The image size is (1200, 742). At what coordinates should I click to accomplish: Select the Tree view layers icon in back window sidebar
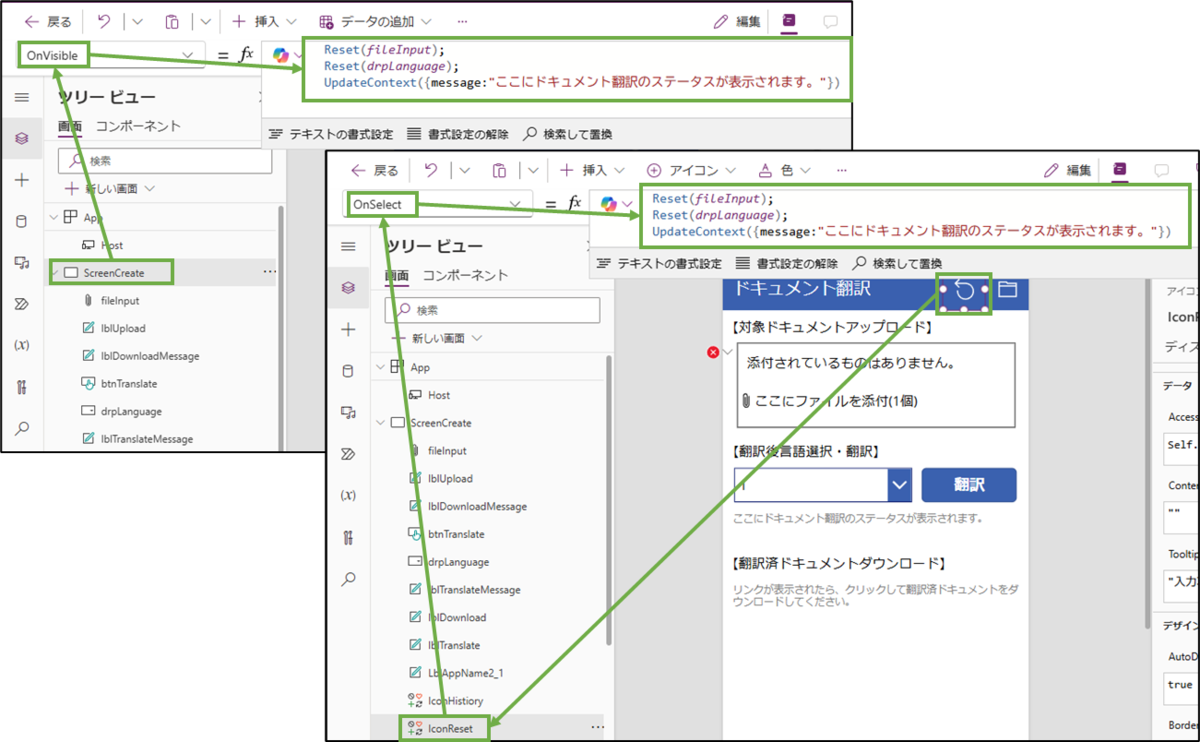click(x=22, y=138)
